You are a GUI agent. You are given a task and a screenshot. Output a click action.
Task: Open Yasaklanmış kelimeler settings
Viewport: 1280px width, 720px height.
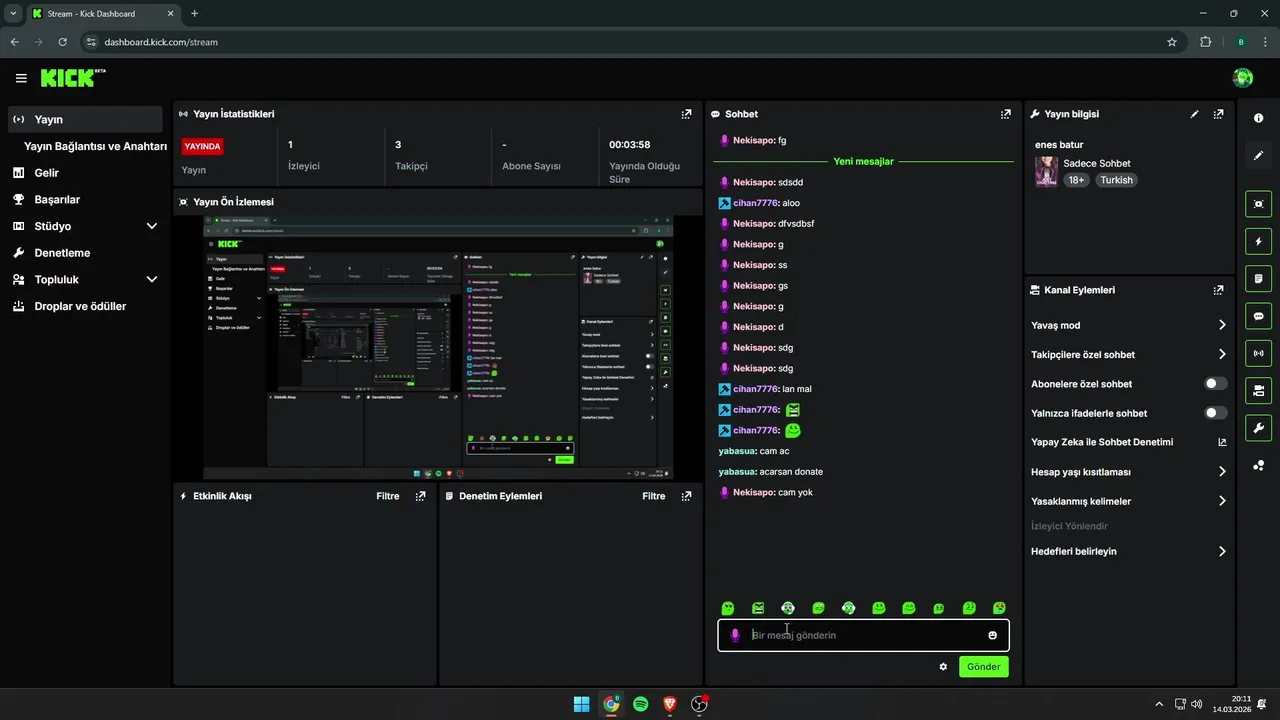(1129, 501)
